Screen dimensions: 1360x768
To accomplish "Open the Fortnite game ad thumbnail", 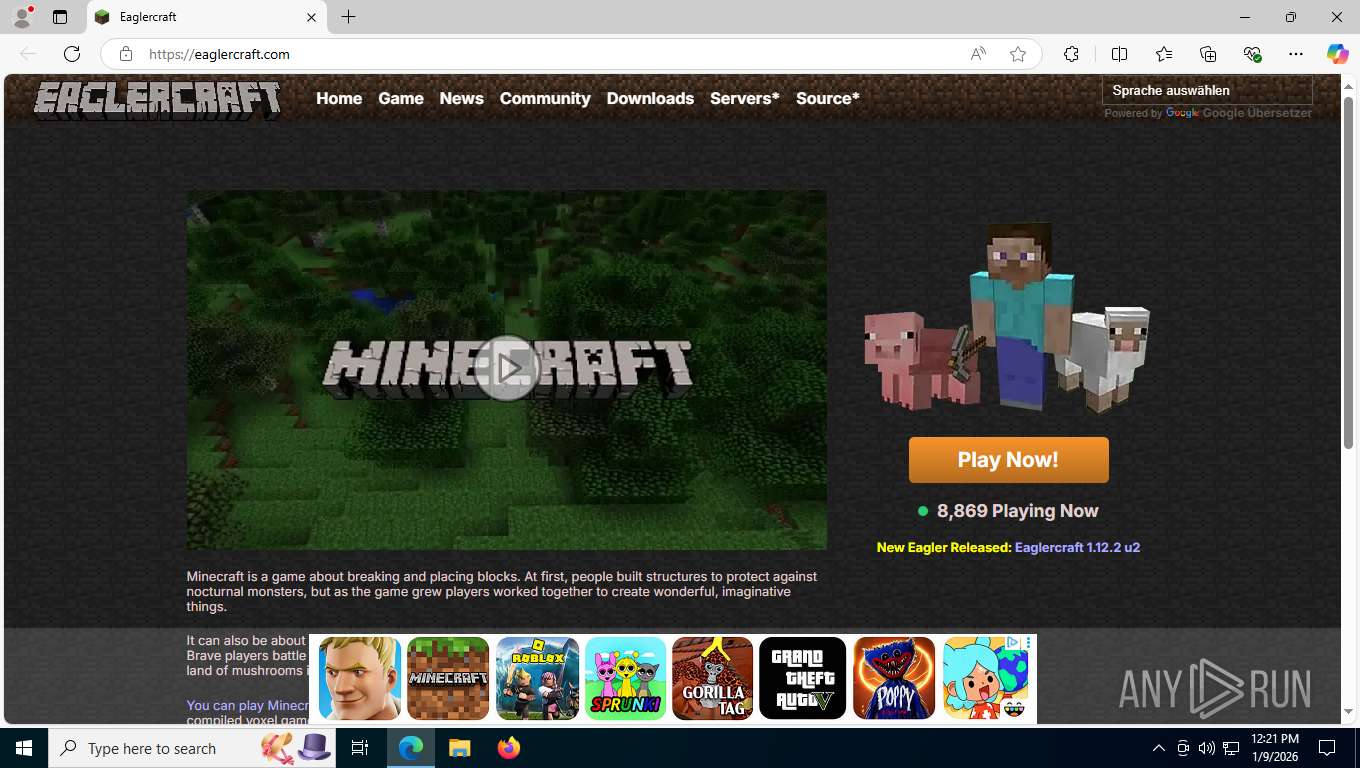I will [360, 678].
